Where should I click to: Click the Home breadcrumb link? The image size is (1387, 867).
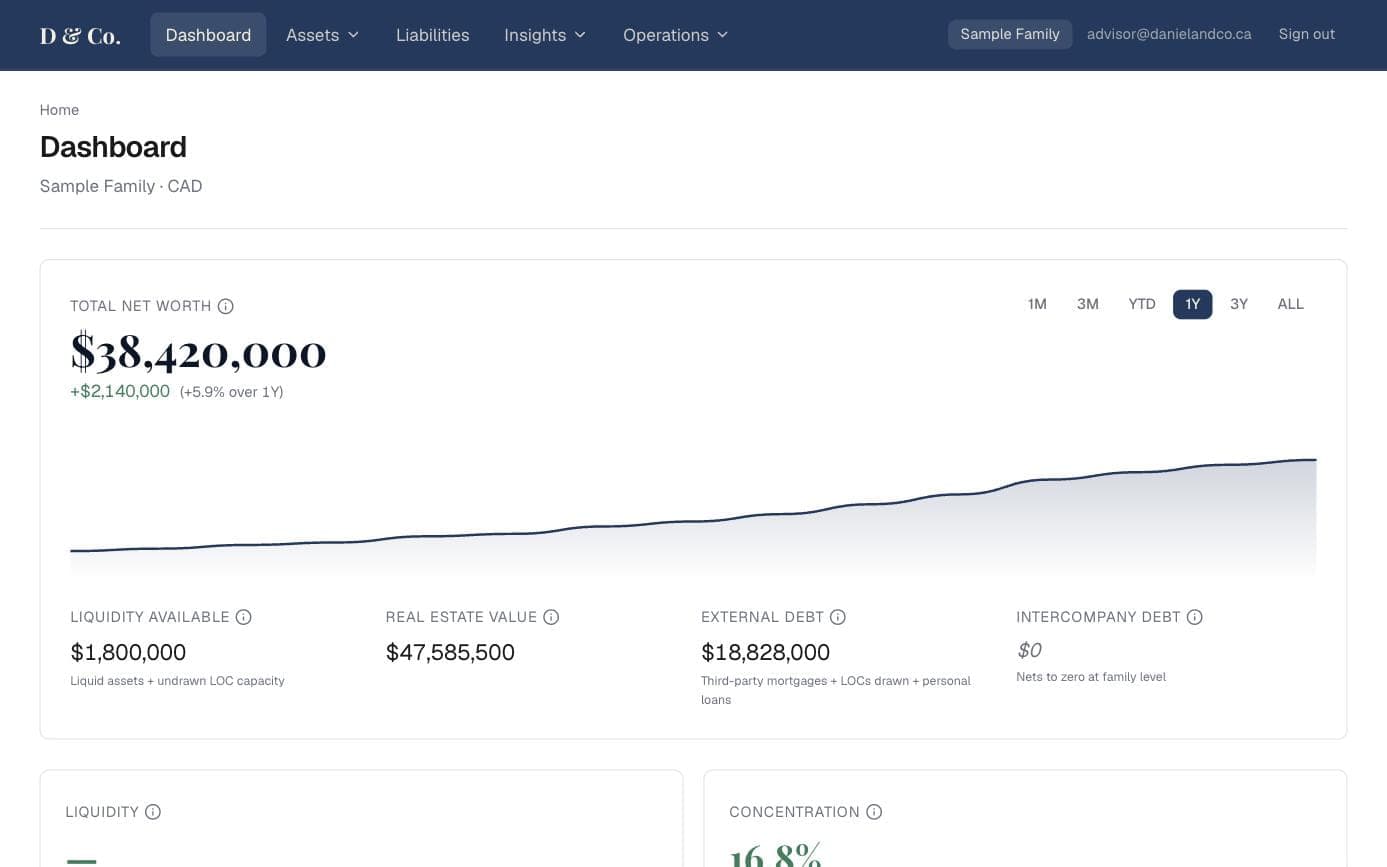(59, 110)
